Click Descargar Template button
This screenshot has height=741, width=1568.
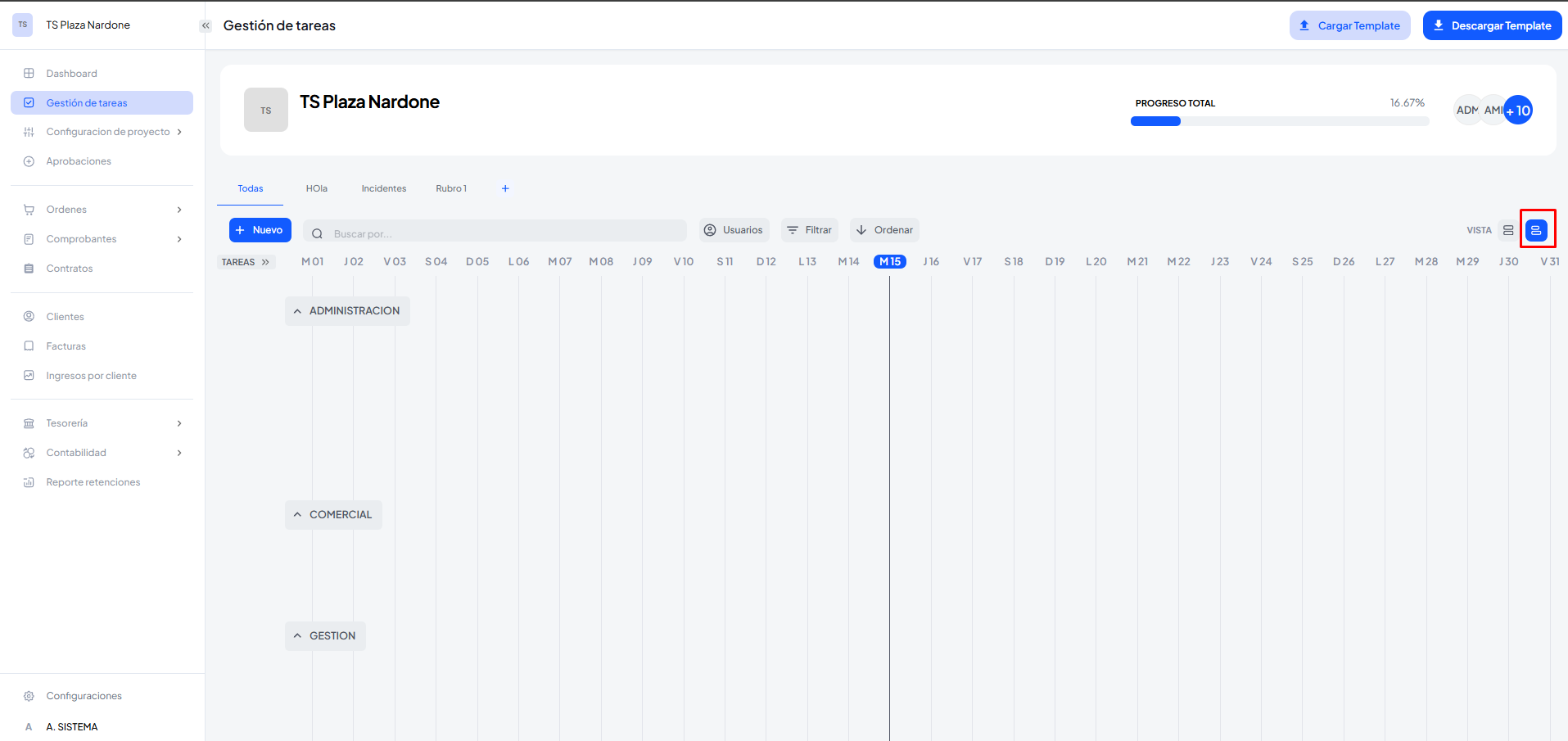(1492, 25)
